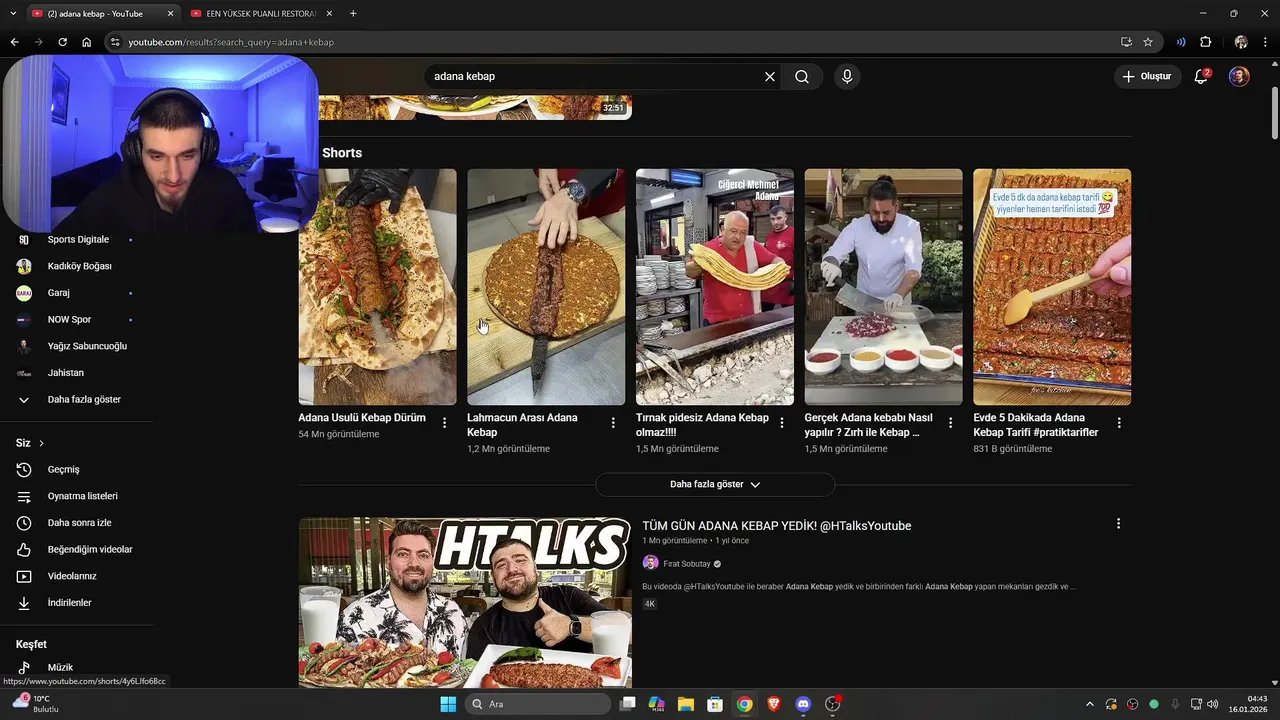Image resolution: width=1280 pixels, height=720 pixels.
Task: Open options for Evde 5 Dakikada short
Action: click(1119, 423)
